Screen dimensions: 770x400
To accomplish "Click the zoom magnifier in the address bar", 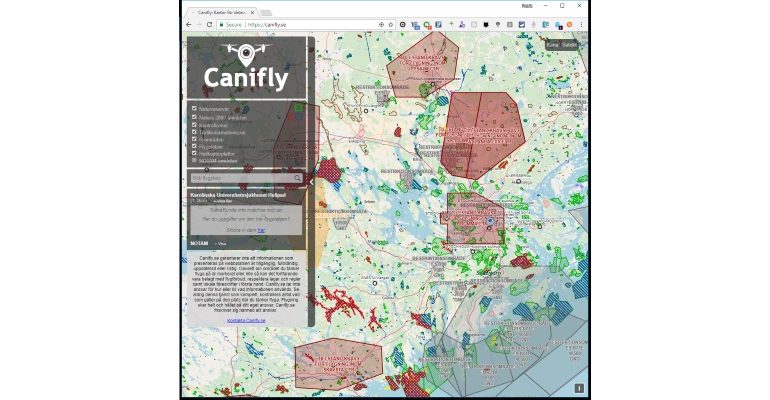I will 381,25.
